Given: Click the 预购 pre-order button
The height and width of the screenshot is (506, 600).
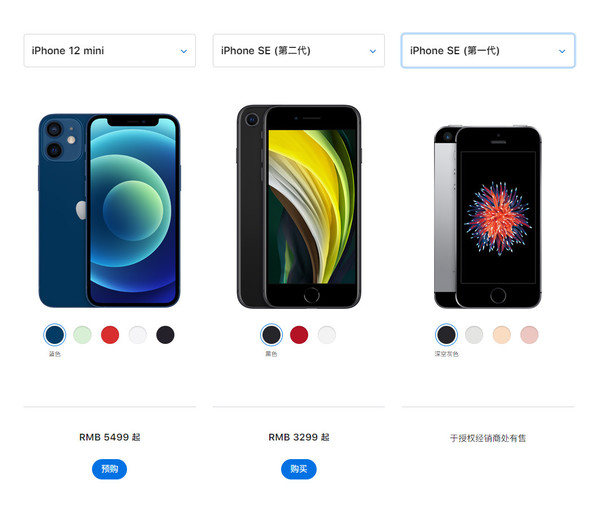Looking at the screenshot, I should click(x=109, y=469).
